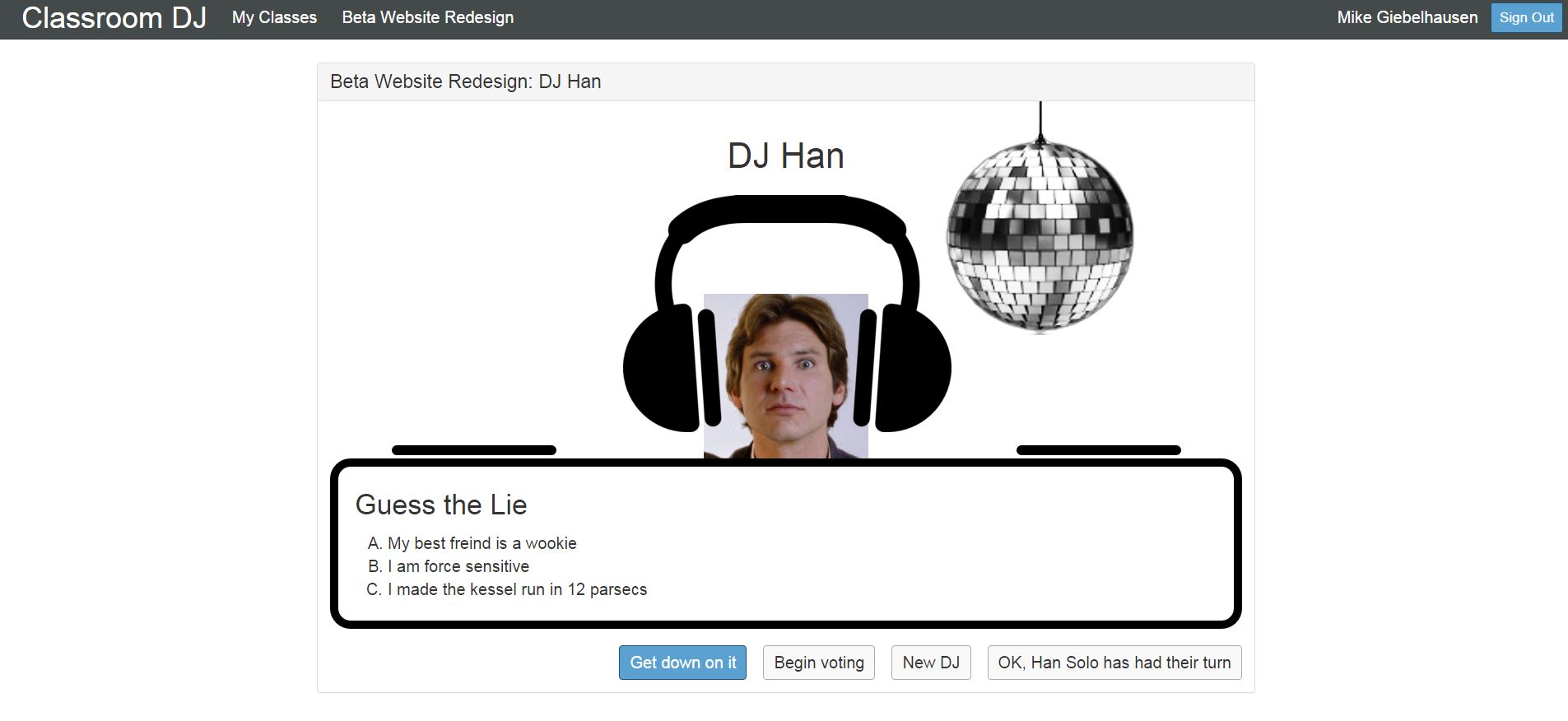This screenshot has width=1568, height=721.
Task: Select option C about the kessel run
Action: point(517,589)
